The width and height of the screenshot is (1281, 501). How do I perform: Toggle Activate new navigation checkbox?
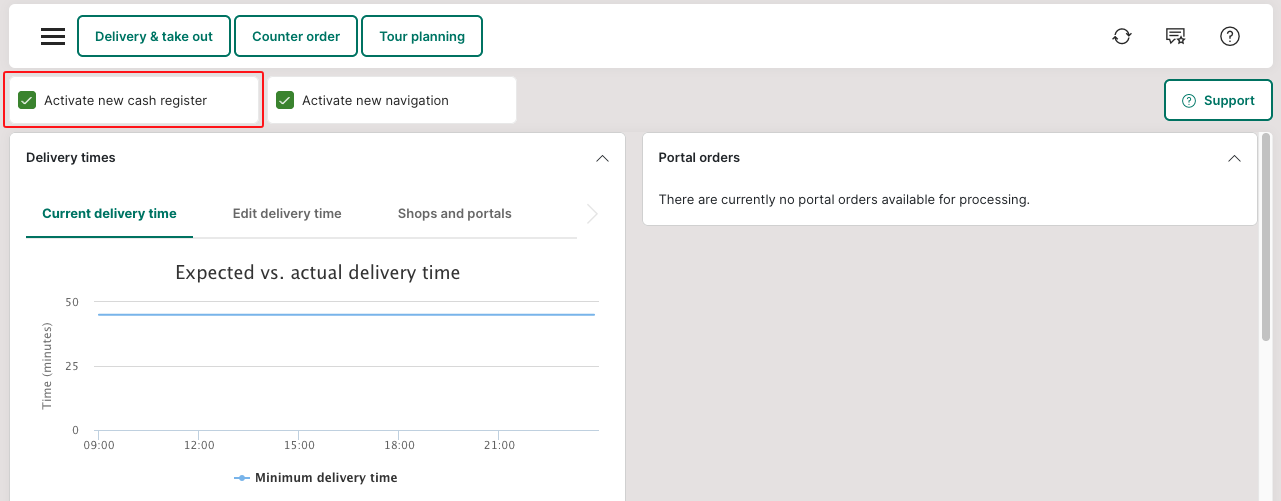click(x=285, y=100)
